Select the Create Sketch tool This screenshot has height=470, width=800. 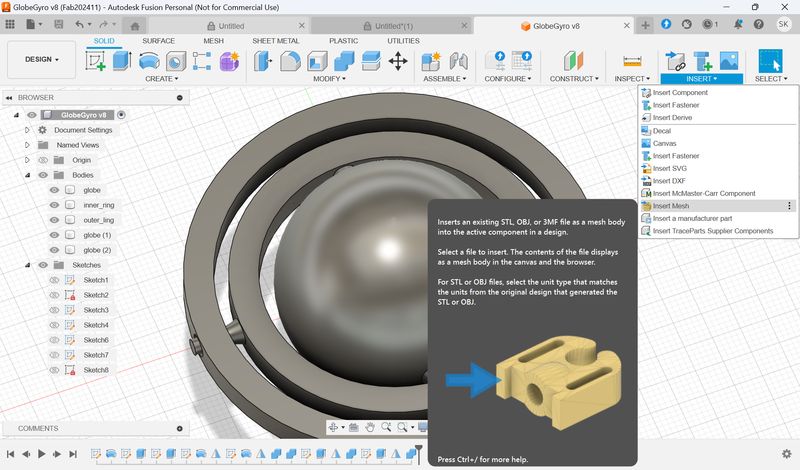pyautogui.click(x=95, y=61)
